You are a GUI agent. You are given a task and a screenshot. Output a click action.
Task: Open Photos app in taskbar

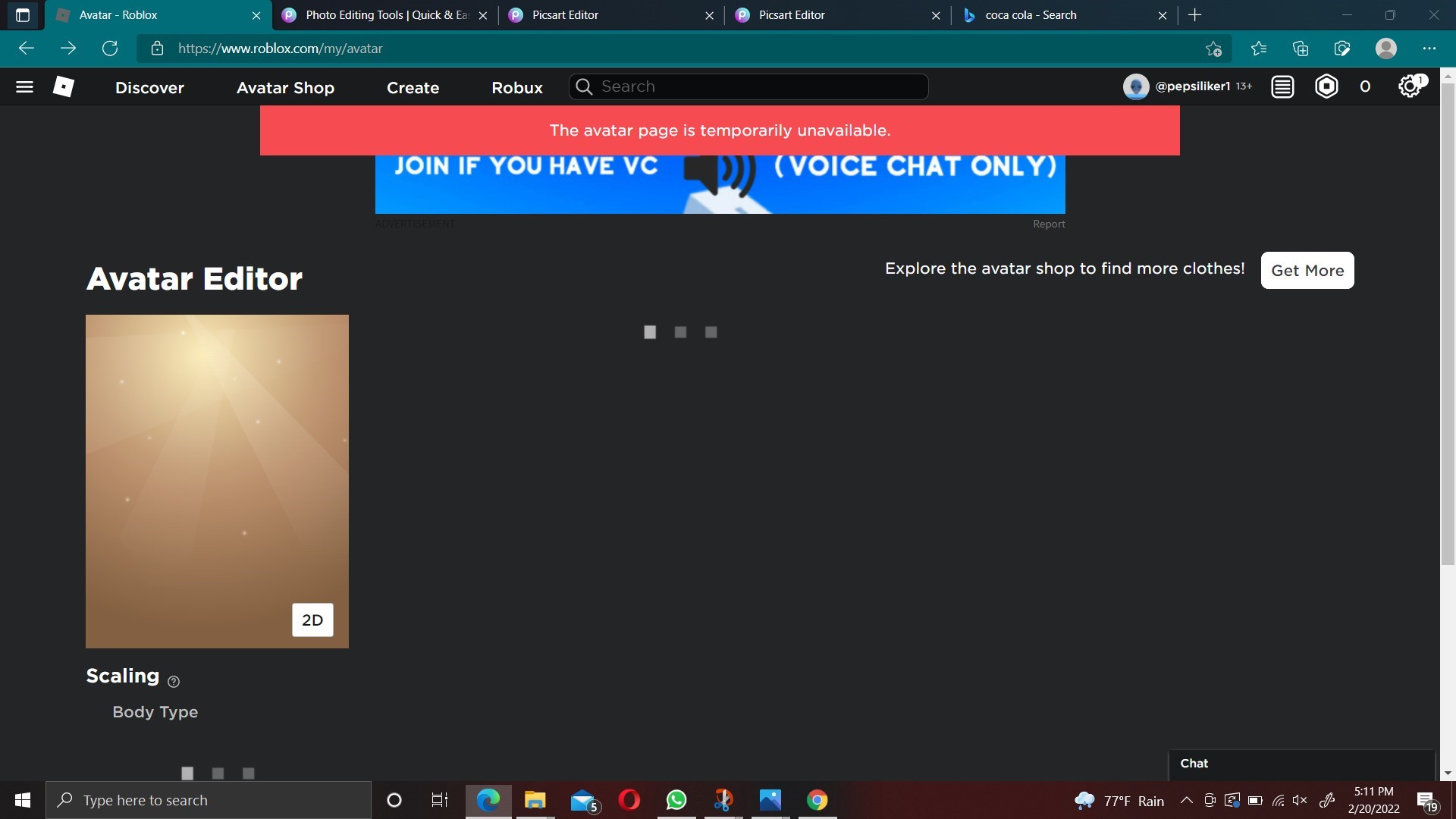point(770,800)
